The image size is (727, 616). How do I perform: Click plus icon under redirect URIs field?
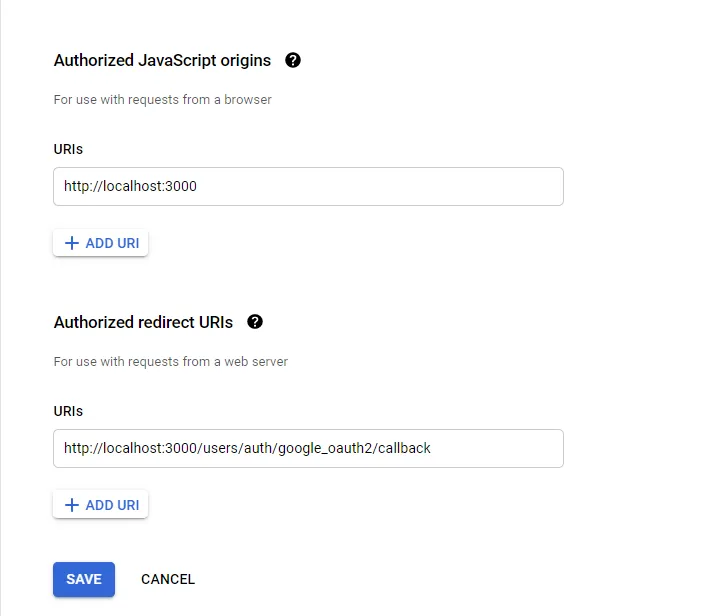click(x=71, y=505)
